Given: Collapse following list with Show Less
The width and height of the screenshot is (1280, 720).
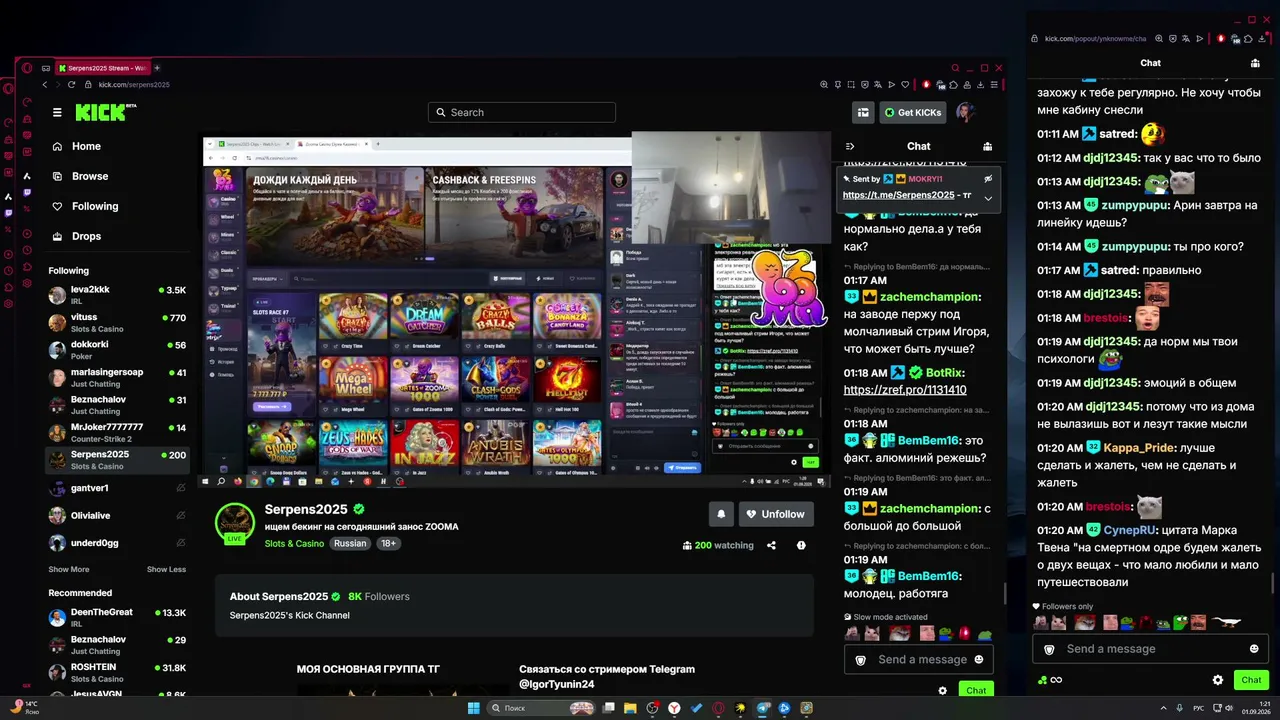Looking at the screenshot, I should click(x=166, y=570).
